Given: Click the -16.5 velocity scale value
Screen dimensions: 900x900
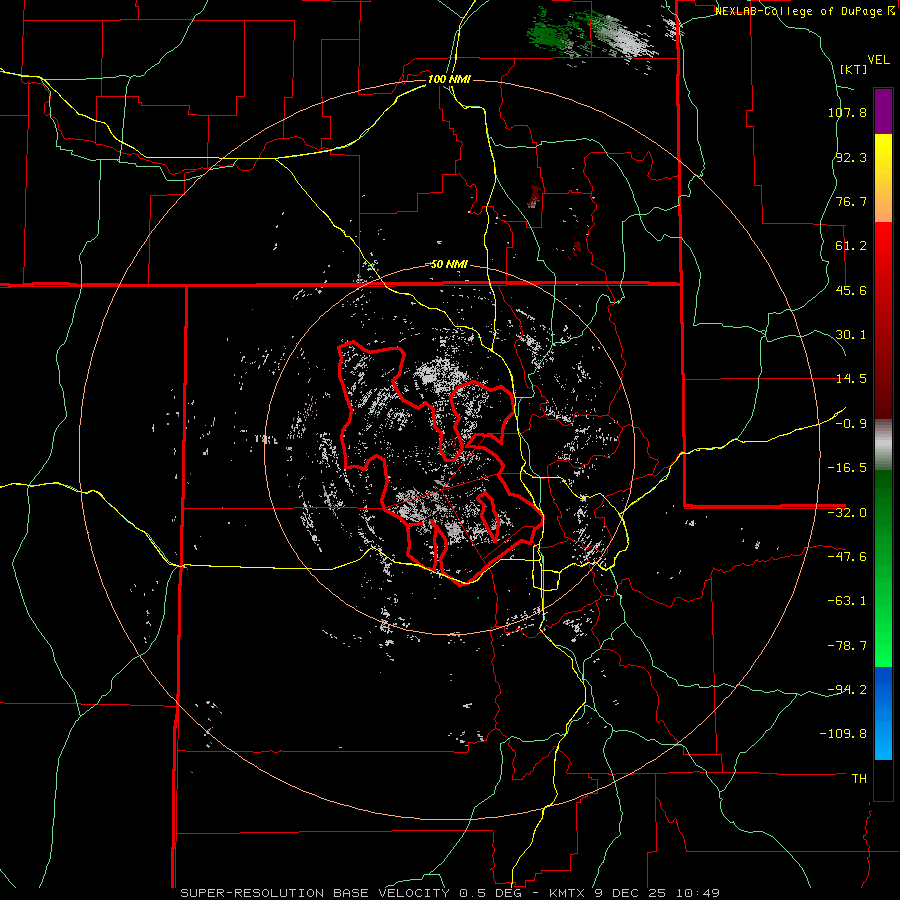Looking at the screenshot, I should click(x=847, y=468).
